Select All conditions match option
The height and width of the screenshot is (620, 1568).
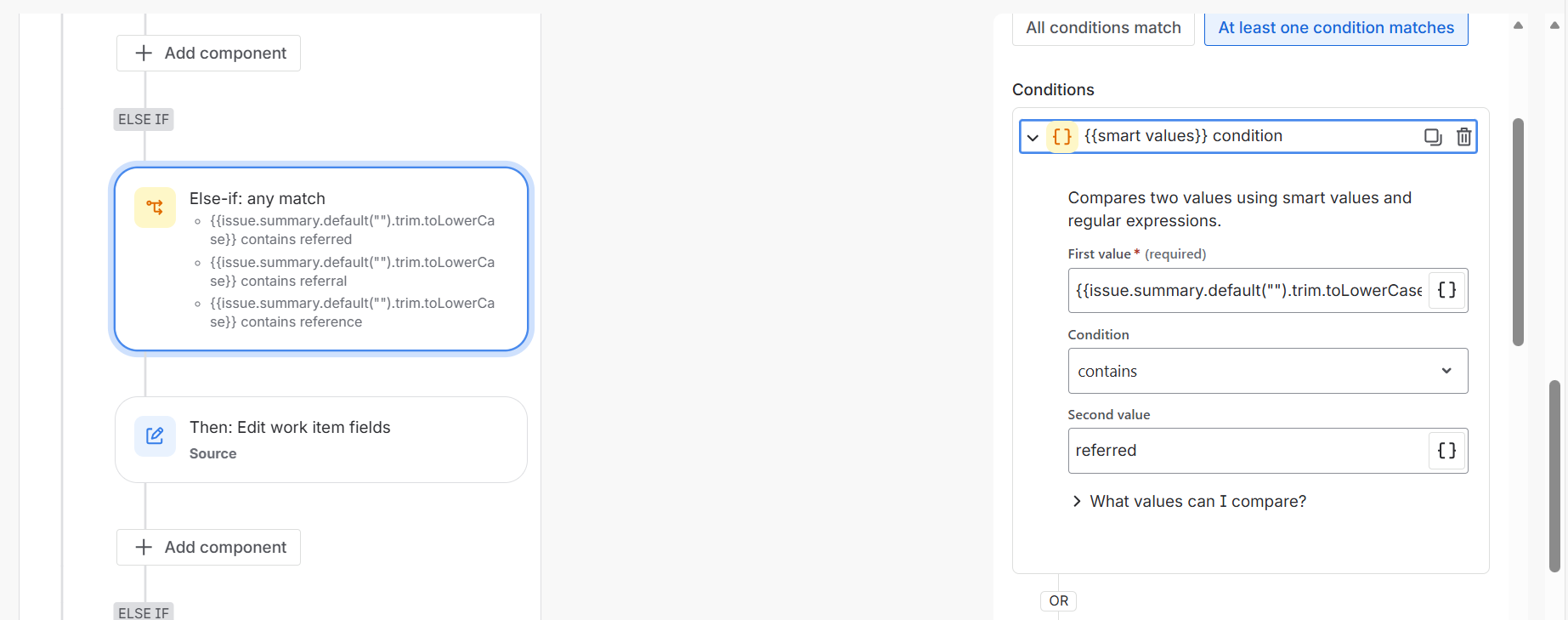point(1103,28)
